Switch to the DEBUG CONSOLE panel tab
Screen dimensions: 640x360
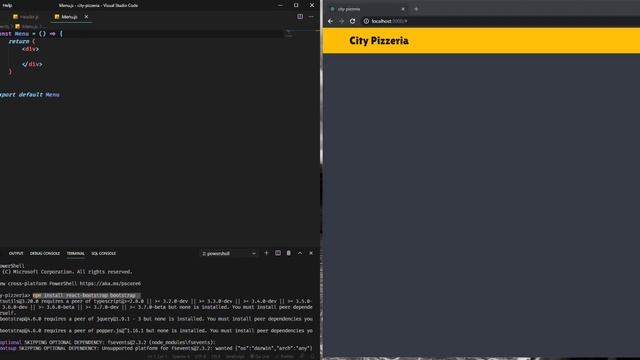pyautogui.click(x=45, y=253)
